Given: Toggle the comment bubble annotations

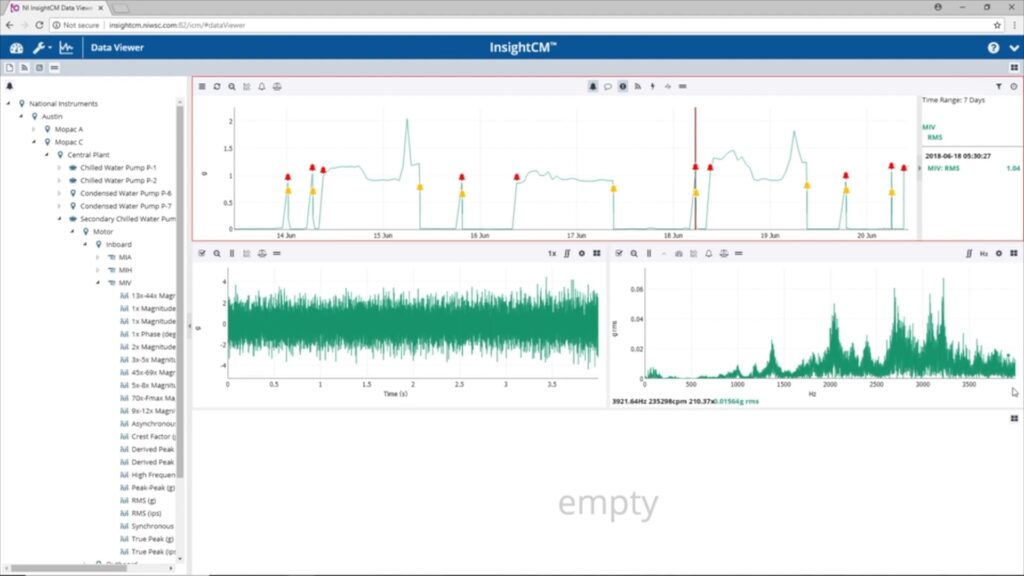Looking at the screenshot, I should coord(607,87).
